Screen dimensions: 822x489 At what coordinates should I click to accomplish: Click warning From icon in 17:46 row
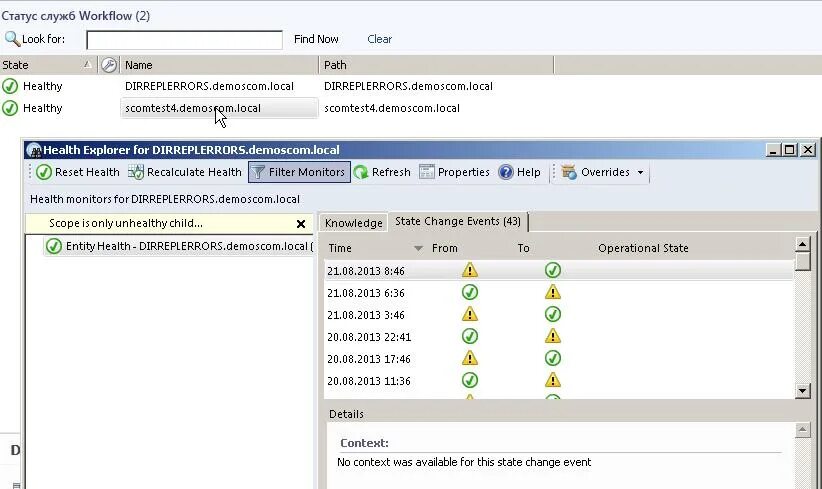470,358
